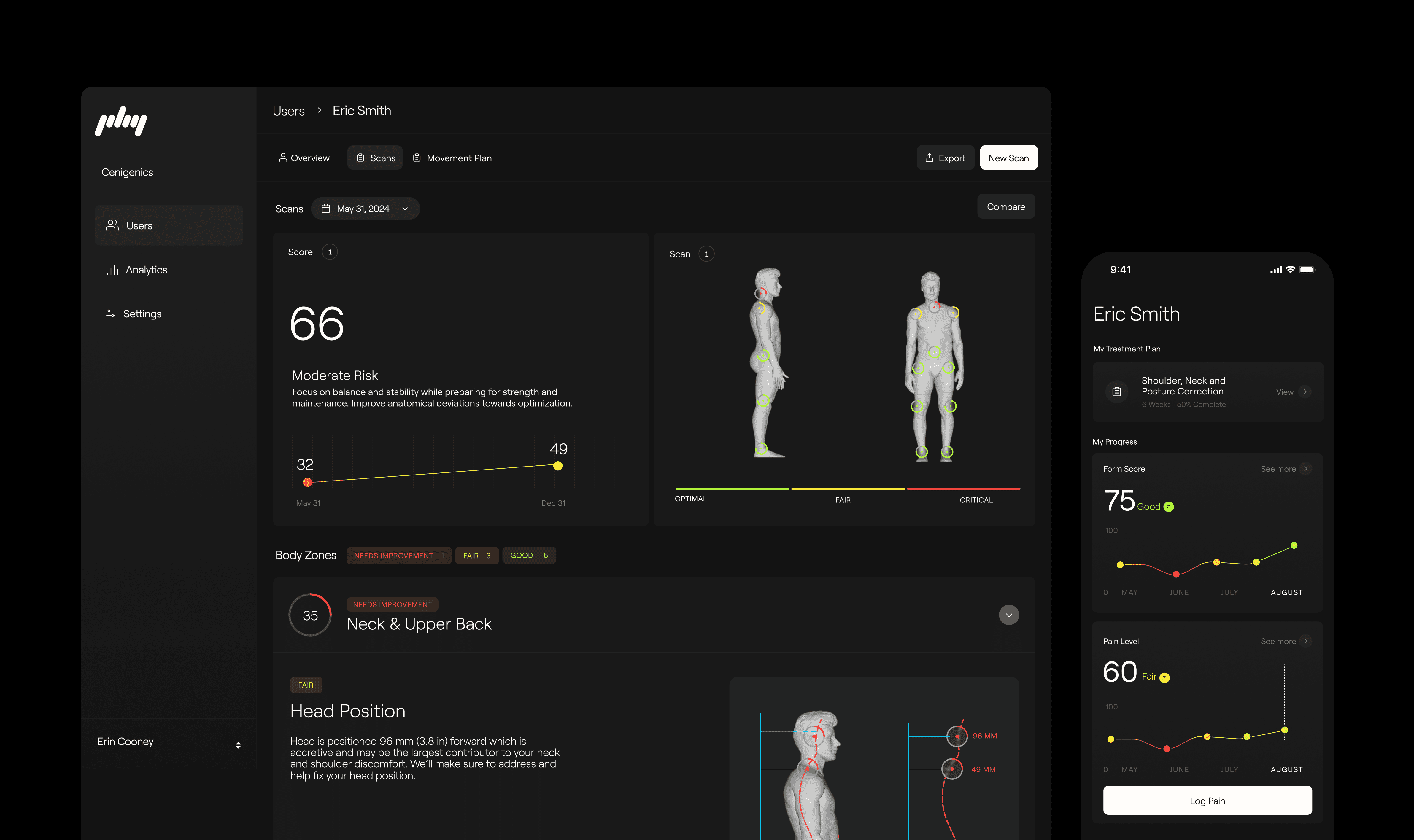Select the orange May 31 score point
The width and height of the screenshot is (1414, 840).
click(x=307, y=482)
